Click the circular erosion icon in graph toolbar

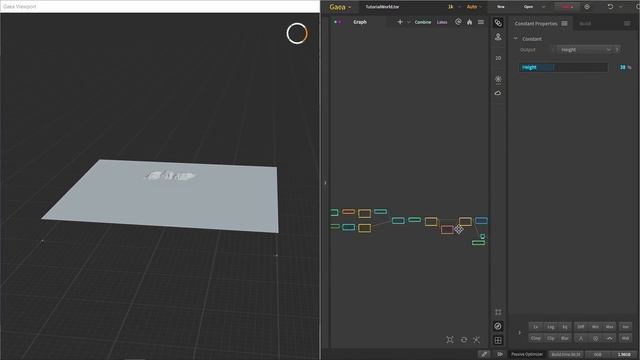pos(458,22)
